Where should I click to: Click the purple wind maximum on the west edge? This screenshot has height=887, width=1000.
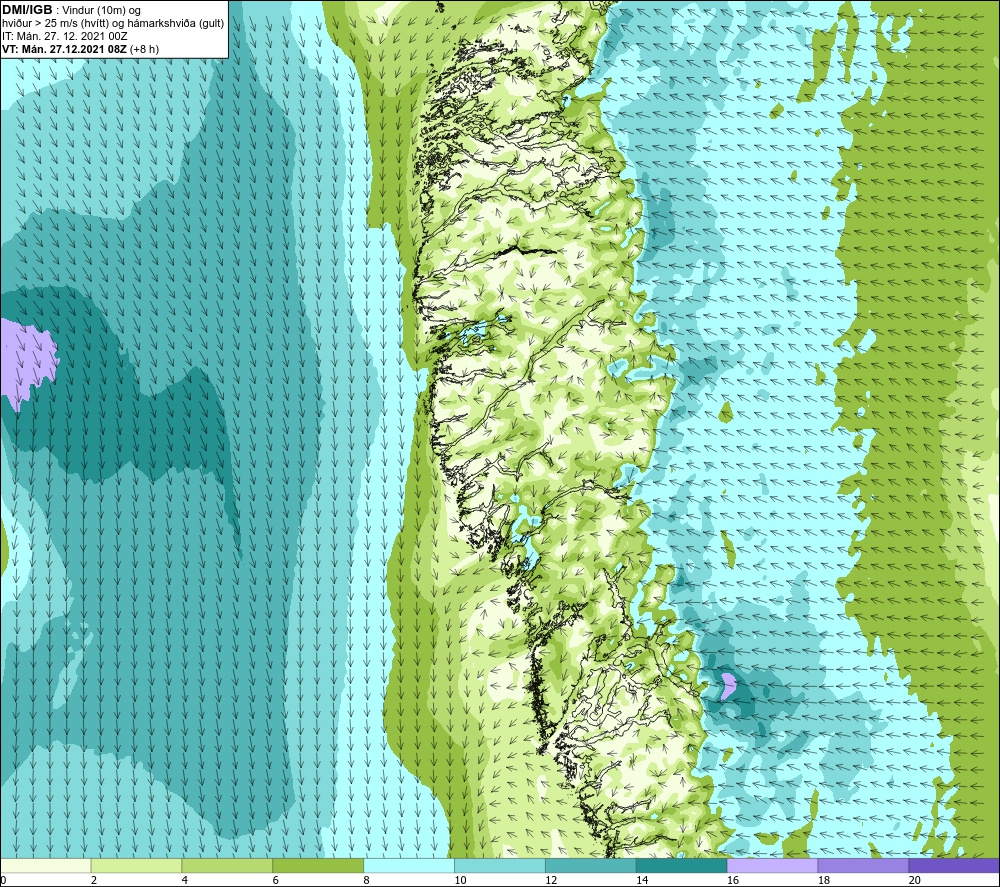[x=27, y=361]
